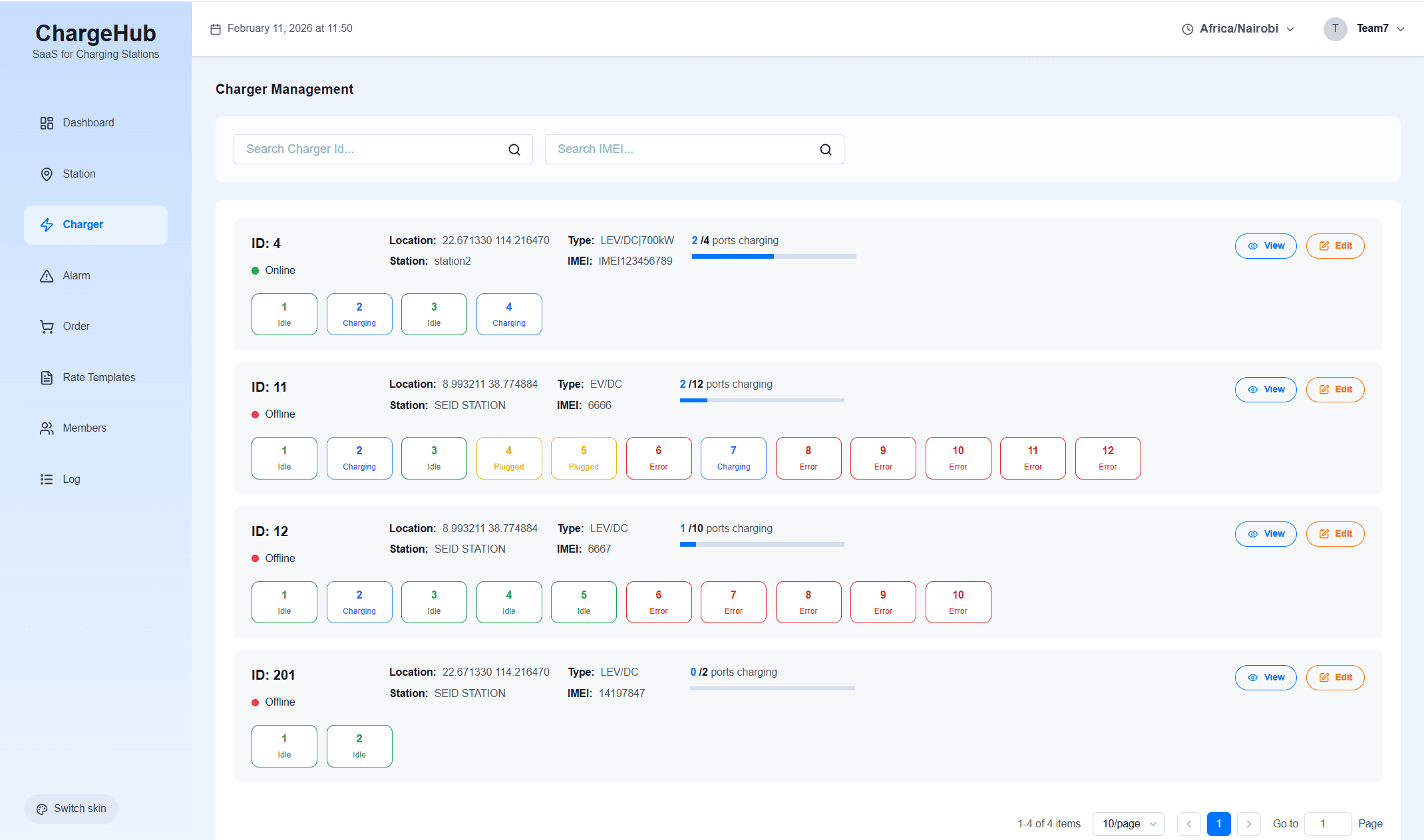Image resolution: width=1424 pixels, height=840 pixels.
Task: Select port 7 Error on charger ID 12
Action: 733,602
